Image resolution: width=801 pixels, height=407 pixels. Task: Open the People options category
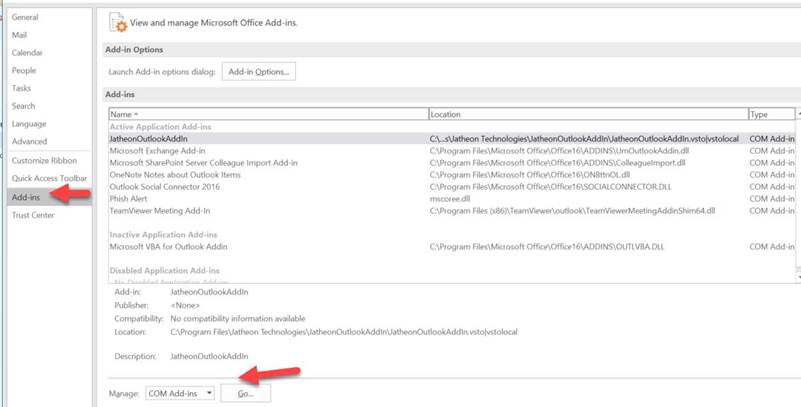[24, 70]
